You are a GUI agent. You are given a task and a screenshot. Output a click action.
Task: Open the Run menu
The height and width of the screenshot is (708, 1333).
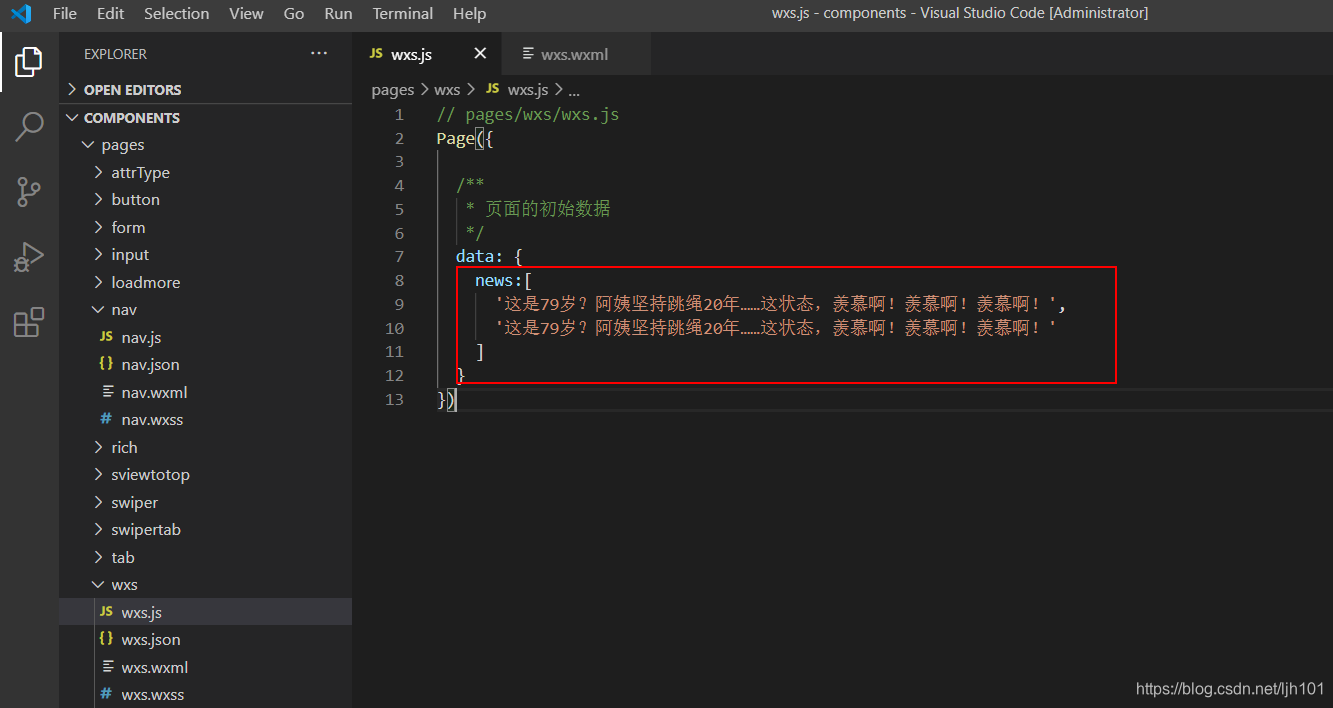click(339, 14)
